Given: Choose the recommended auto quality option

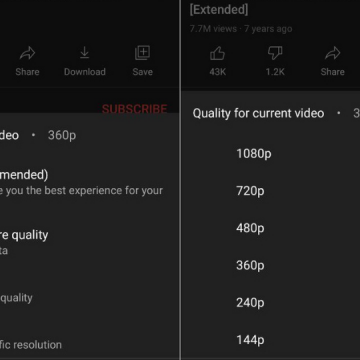Looking at the screenshot, I should (82, 183).
